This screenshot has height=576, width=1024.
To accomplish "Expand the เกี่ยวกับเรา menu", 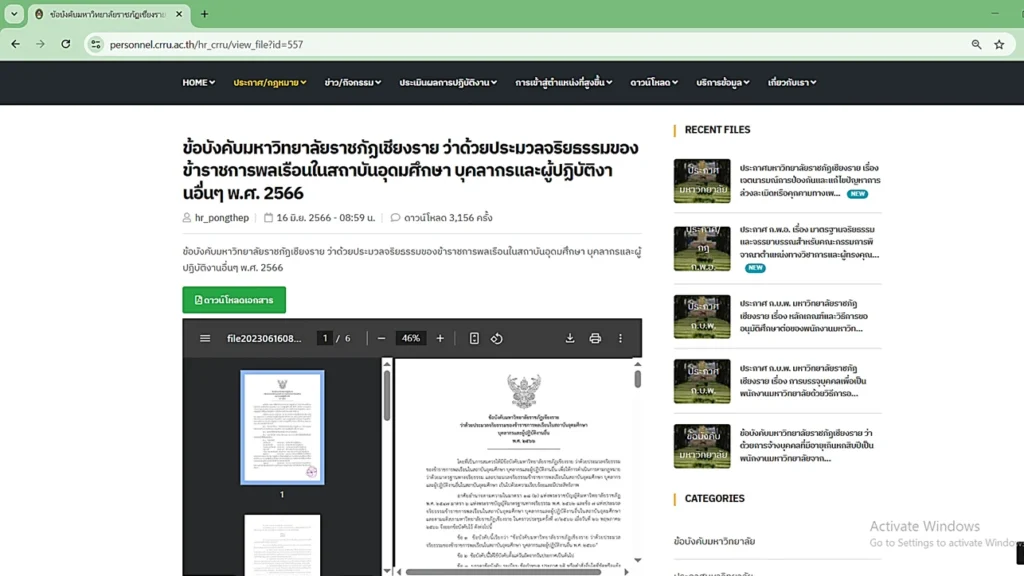I will tap(792, 82).
